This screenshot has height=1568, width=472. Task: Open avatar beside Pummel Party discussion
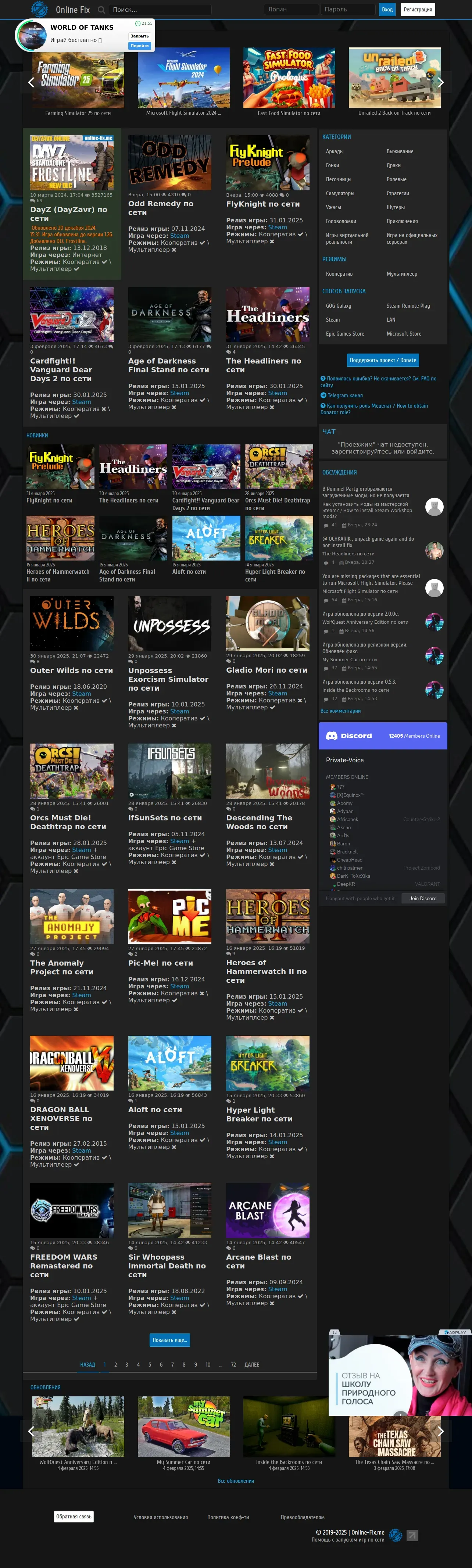pyautogui.click(x=434, y=506)
